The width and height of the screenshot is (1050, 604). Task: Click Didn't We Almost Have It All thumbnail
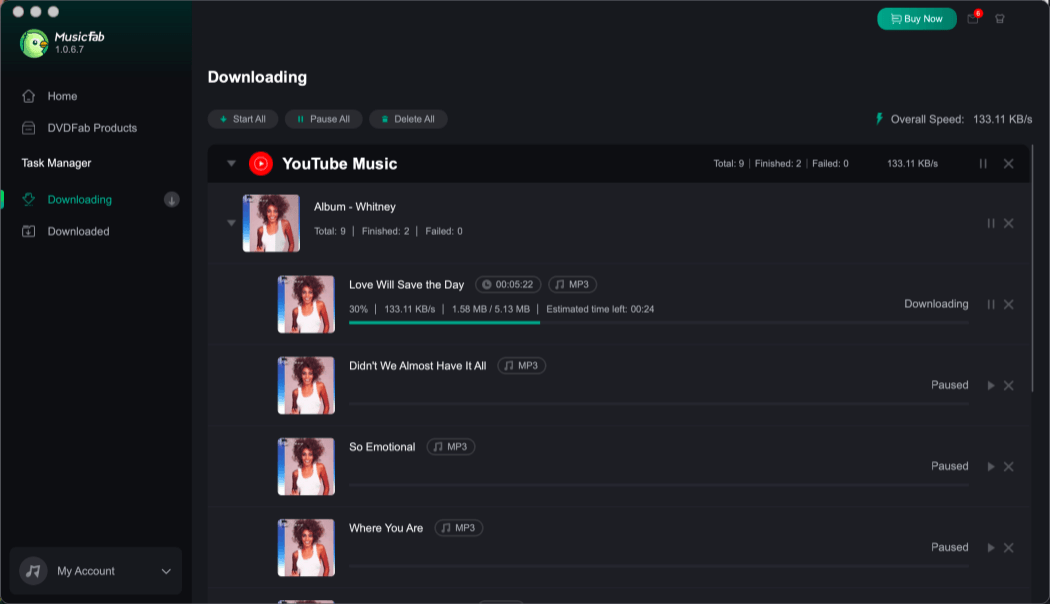point(306,386)
